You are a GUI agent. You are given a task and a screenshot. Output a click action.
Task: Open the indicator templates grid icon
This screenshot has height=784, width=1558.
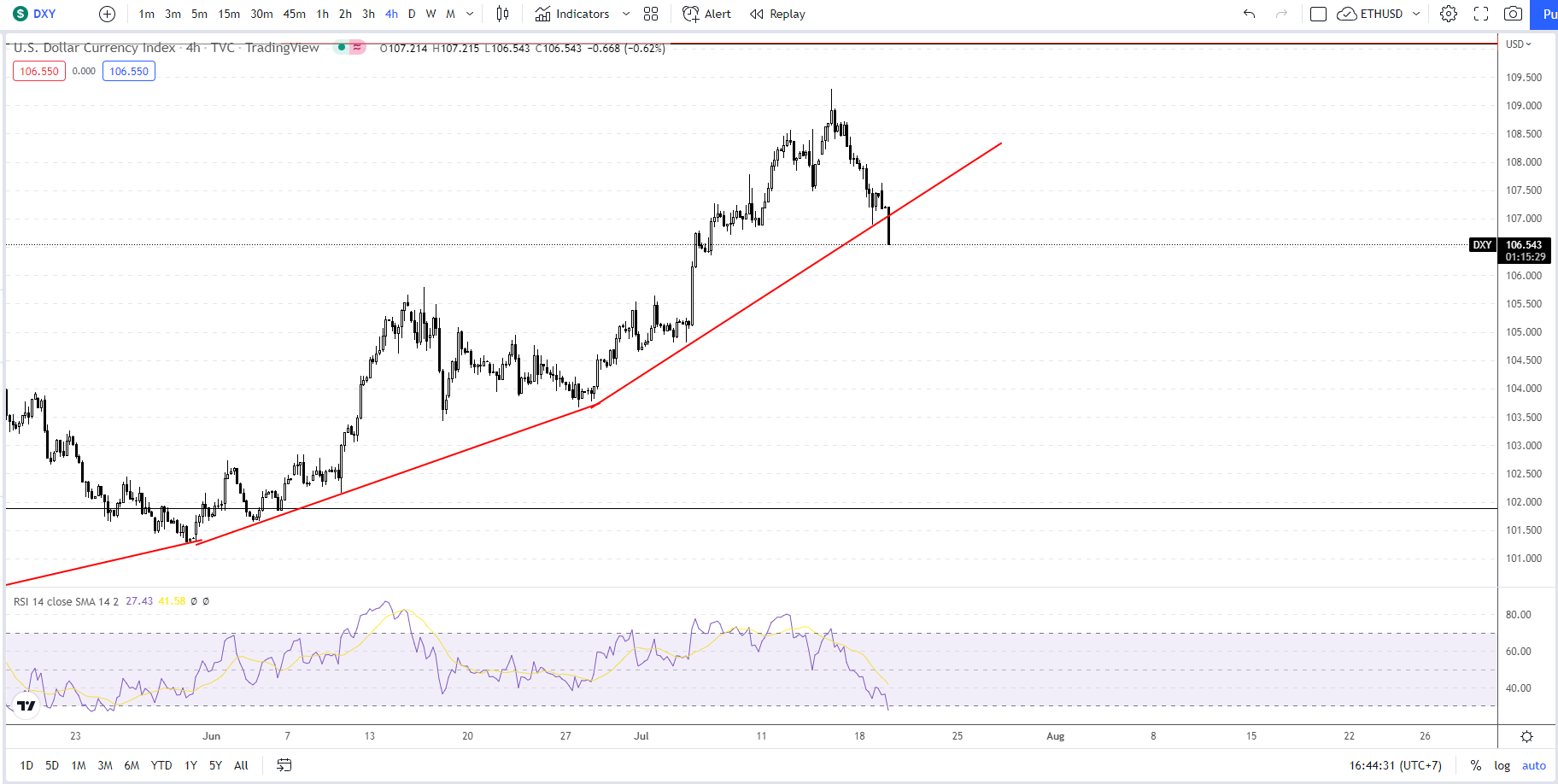pyautogui.click(x=651, y=14)
